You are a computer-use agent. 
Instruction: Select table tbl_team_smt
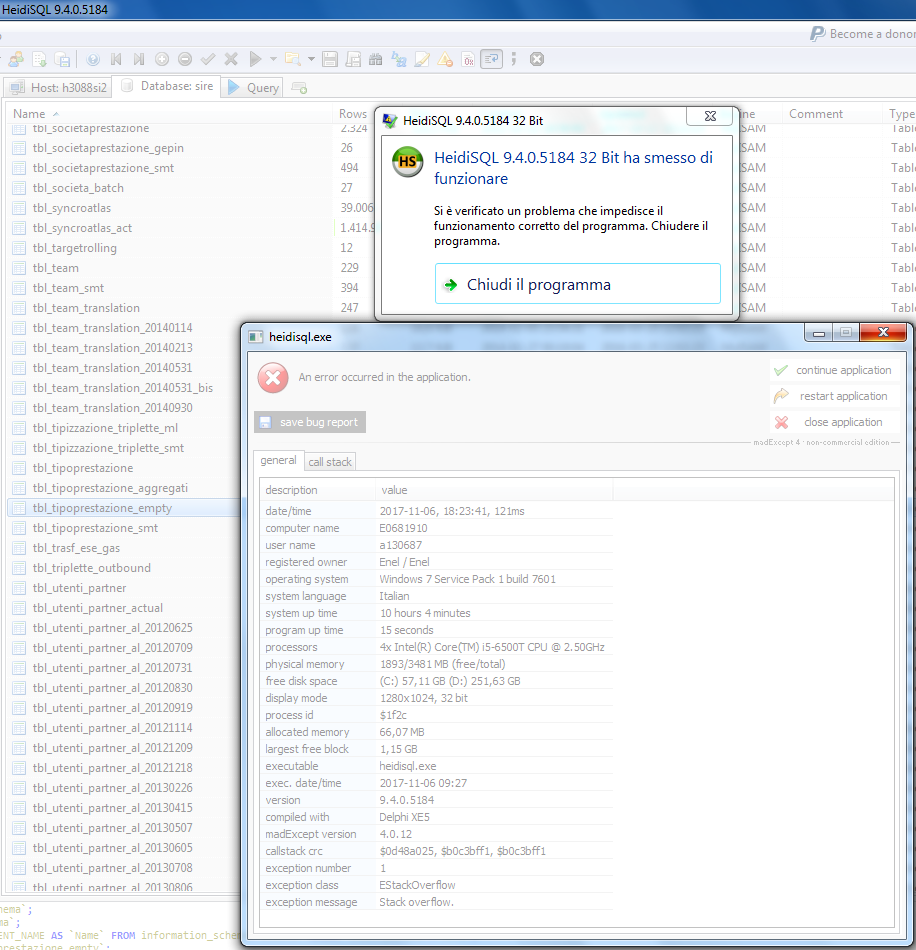point(68,288)
